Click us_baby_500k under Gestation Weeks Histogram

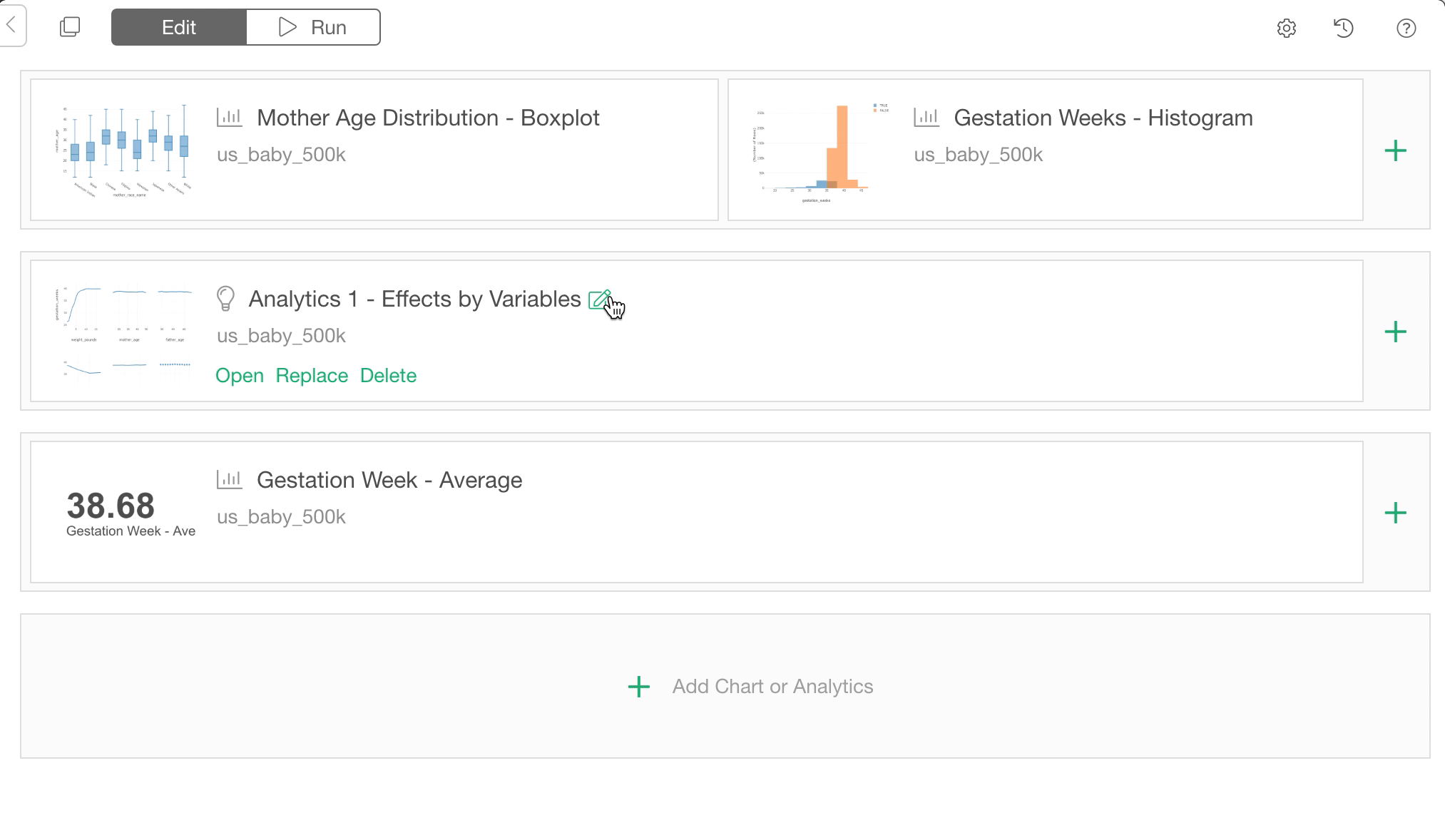tap(978, 155)
